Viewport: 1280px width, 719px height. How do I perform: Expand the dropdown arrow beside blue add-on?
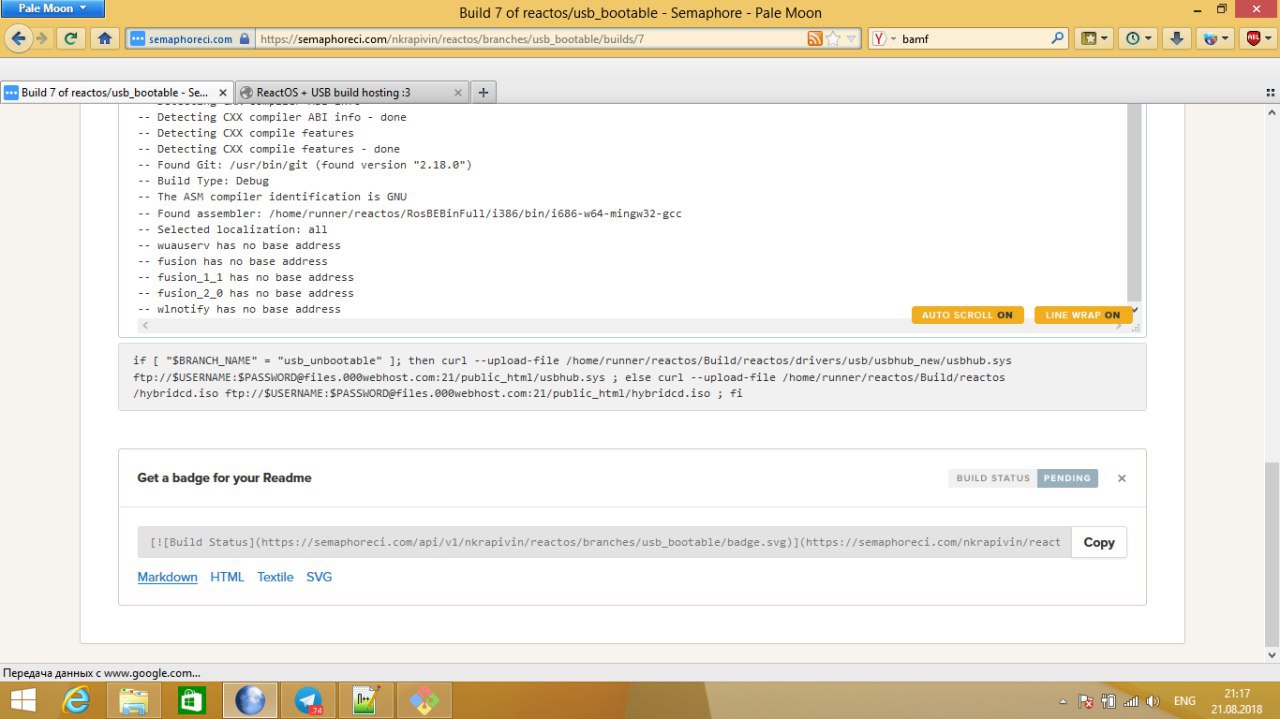[x=1226, y=39]
